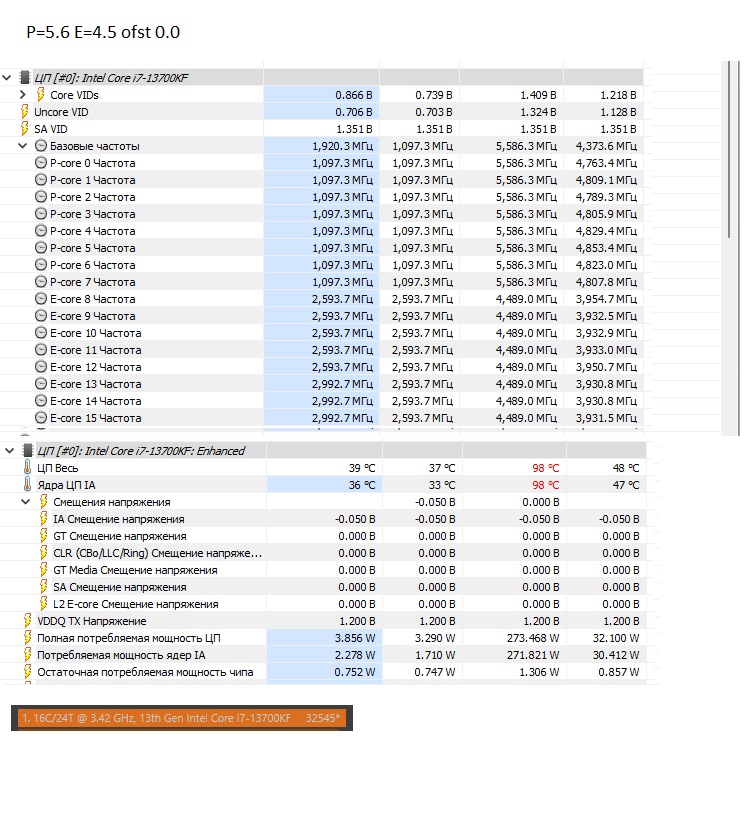
Task: Click the lightning icon beside L2 E-core Смещение напряжения
Action: coord(44,604)
